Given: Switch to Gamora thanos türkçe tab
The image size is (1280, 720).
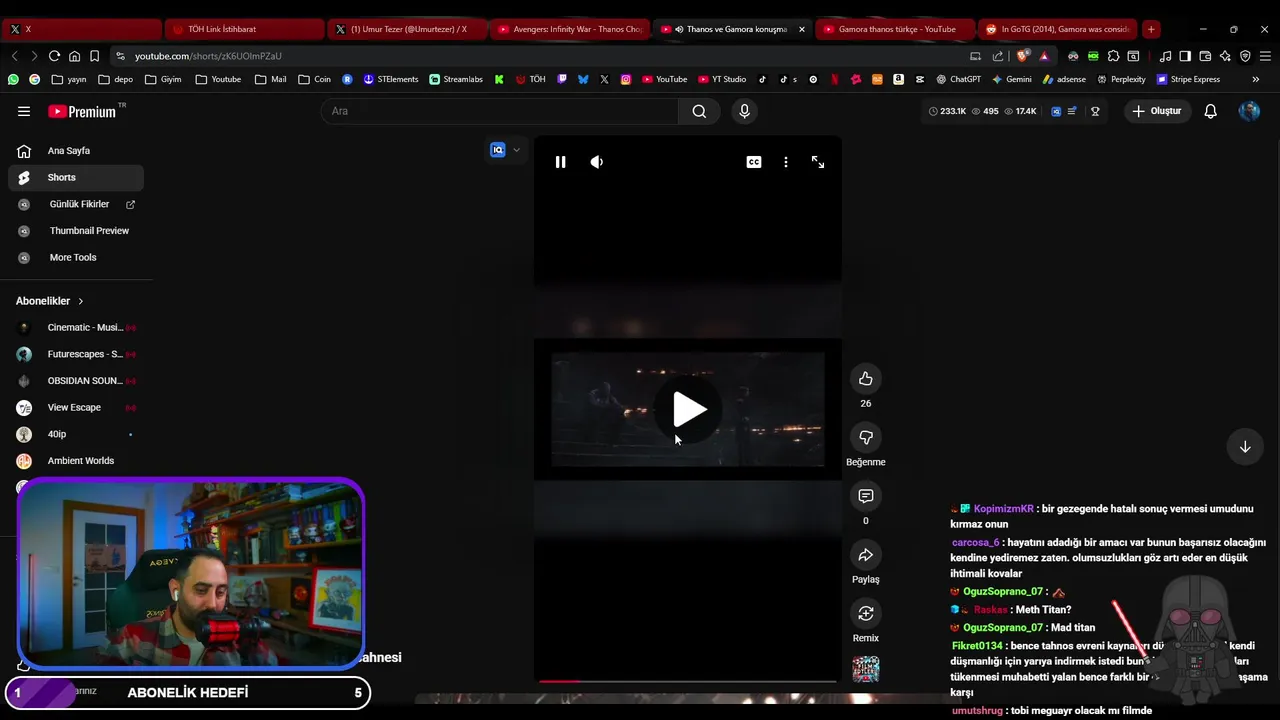Looking at the screenshot, I should (894, 29).
